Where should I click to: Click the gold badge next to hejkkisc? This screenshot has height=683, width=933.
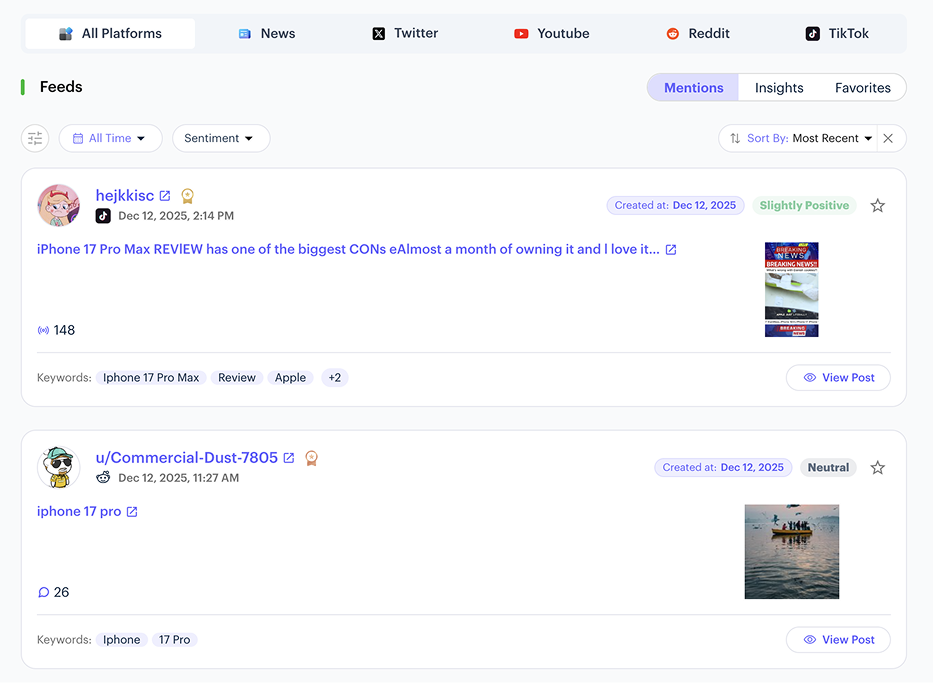187,195
